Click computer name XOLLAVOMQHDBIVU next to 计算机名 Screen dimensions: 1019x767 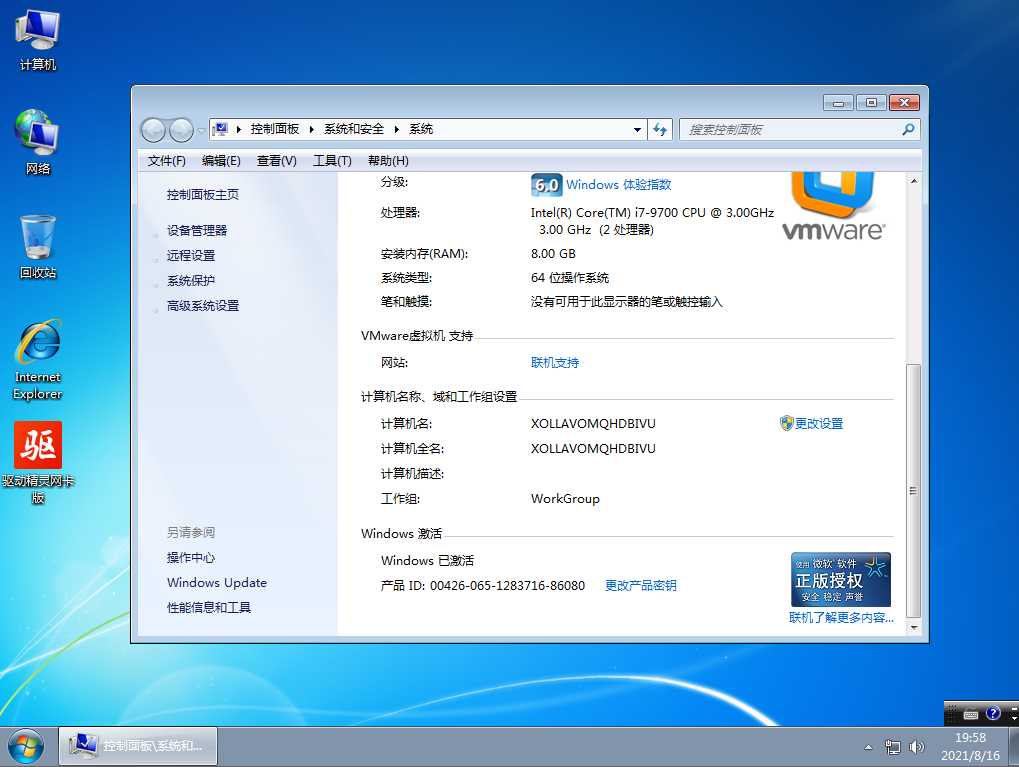593,423
